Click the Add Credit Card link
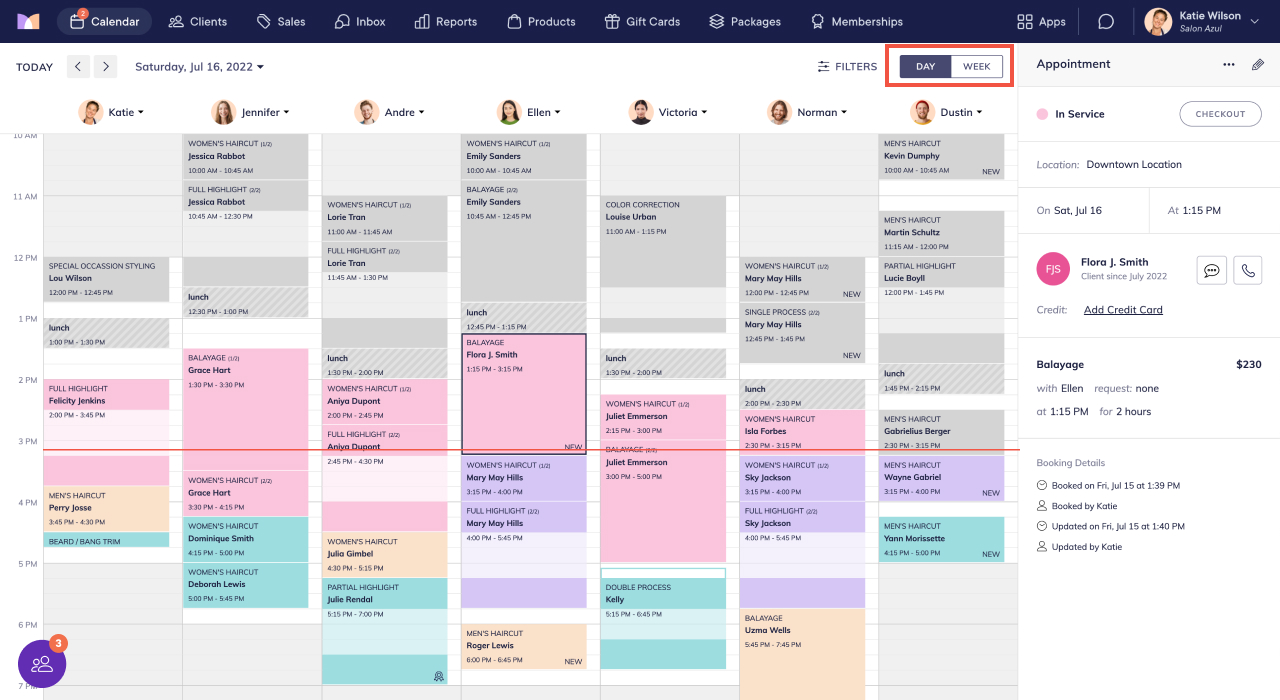The width and height of the screenshot is (1280, 700). (1123, 310)
